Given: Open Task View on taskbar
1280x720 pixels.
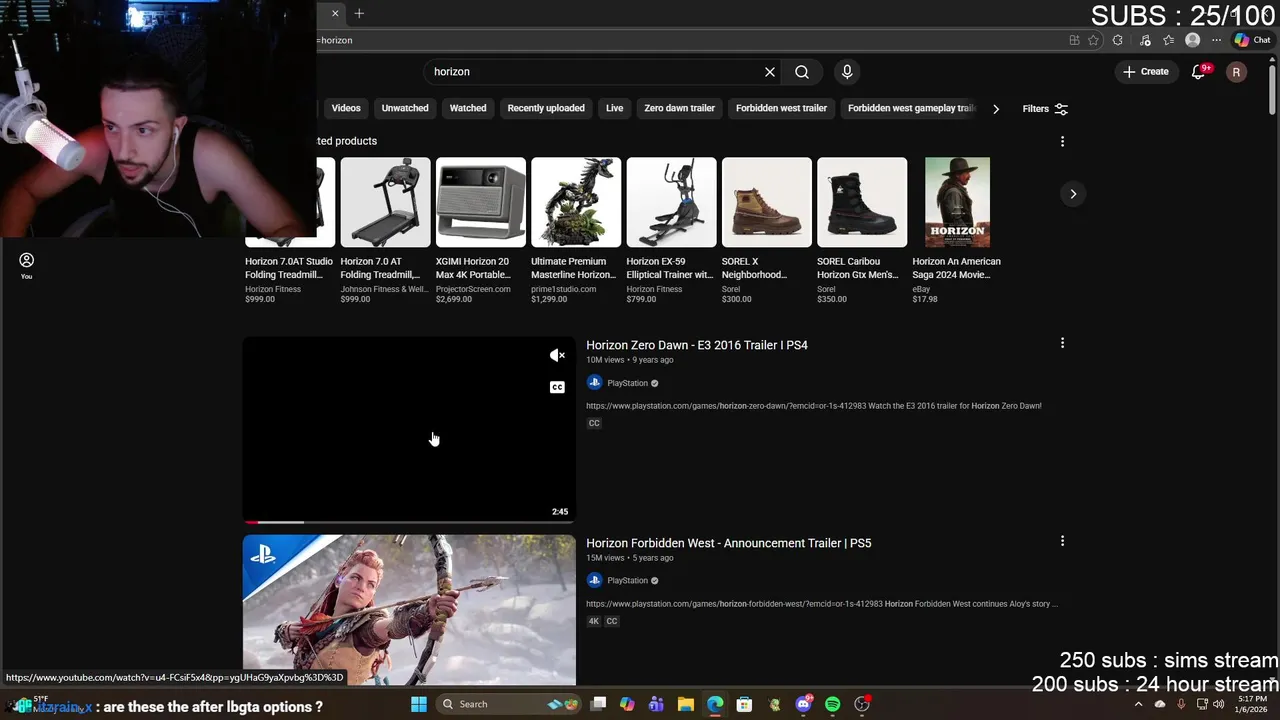Looking at the screenshot, I should pos(598,704).
